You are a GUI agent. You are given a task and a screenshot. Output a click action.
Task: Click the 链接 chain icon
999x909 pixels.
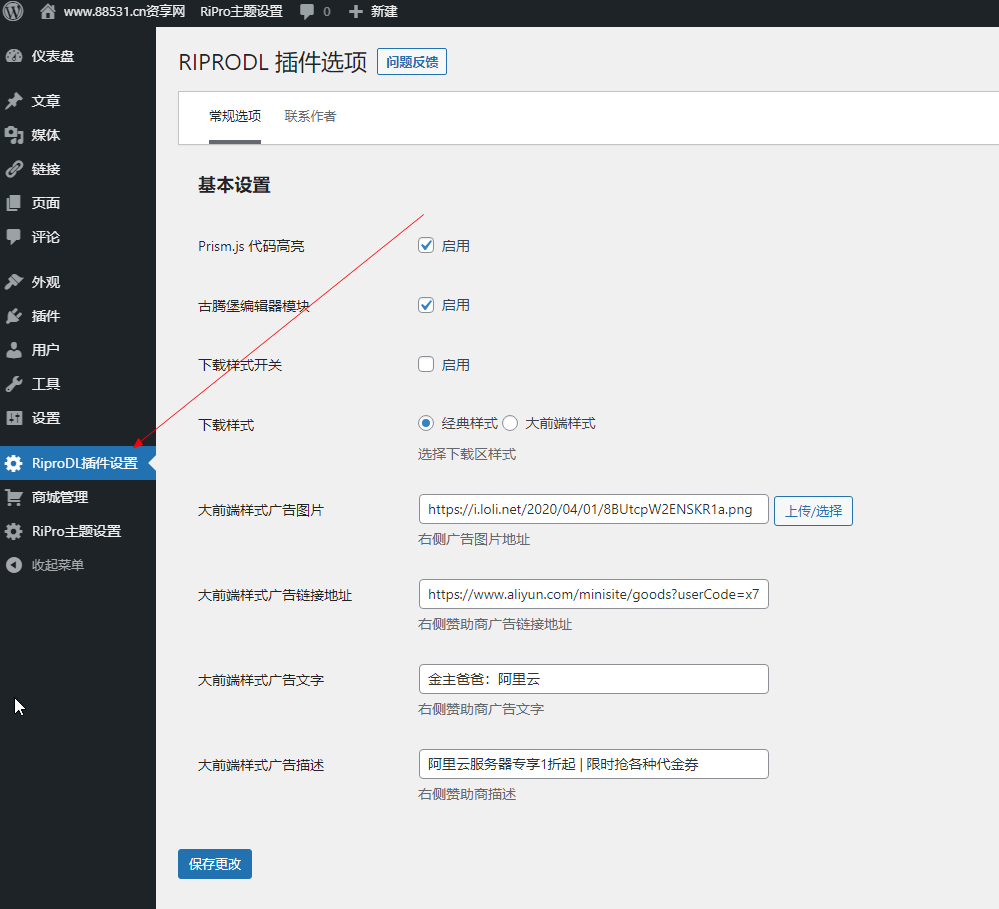click(x=14, y=169)
